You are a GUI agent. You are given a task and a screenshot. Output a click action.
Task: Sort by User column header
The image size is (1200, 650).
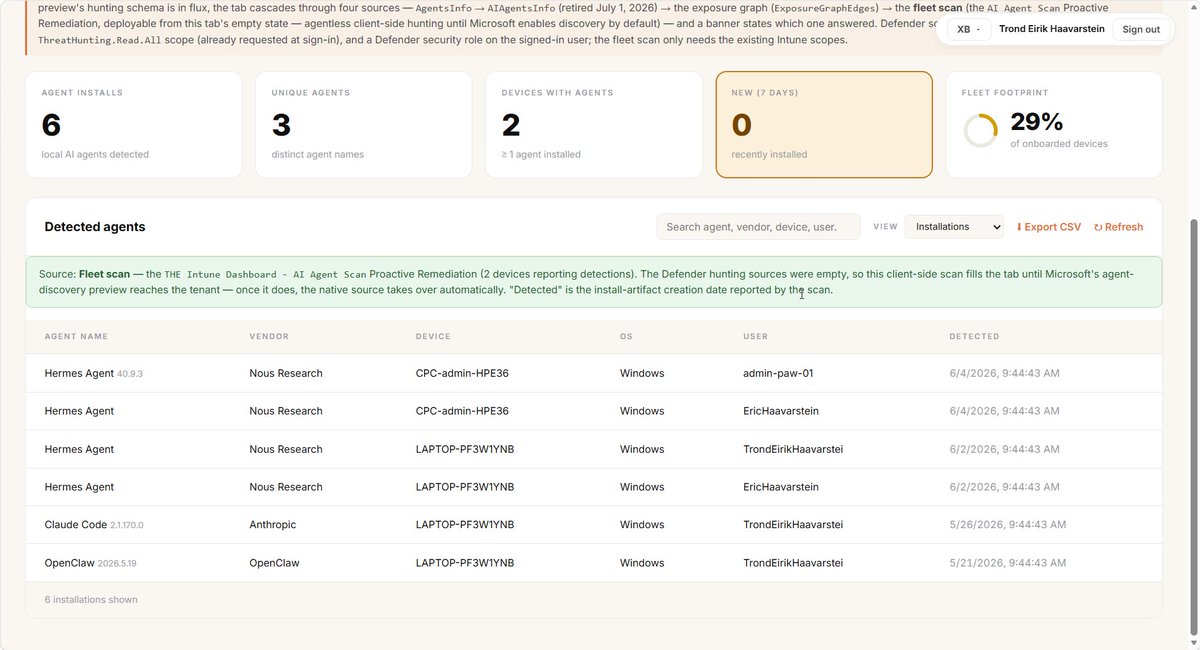point(755,336)
